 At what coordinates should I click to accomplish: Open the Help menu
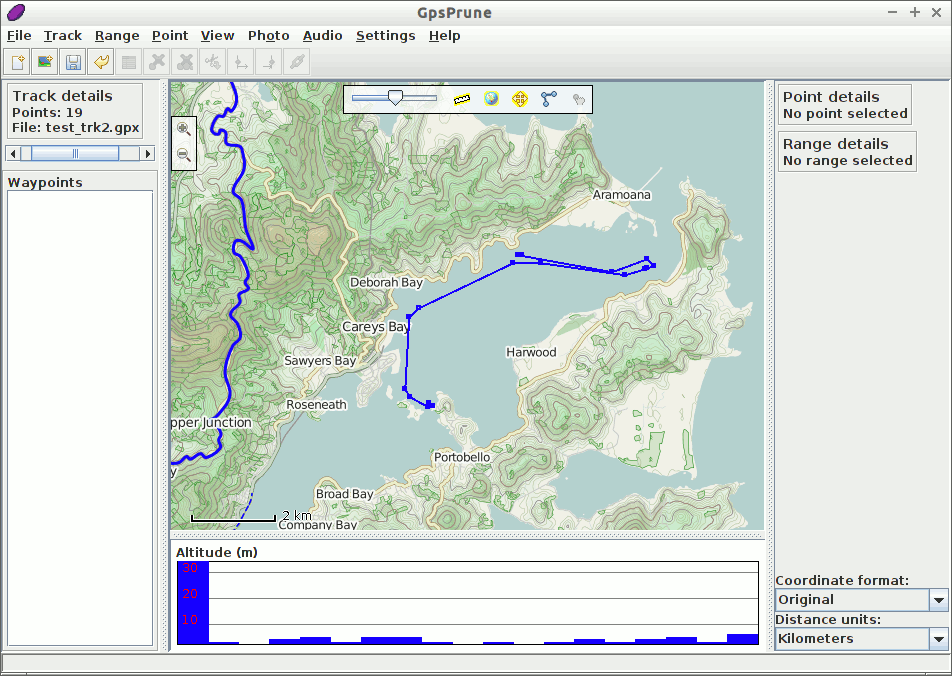pos(444,36)
